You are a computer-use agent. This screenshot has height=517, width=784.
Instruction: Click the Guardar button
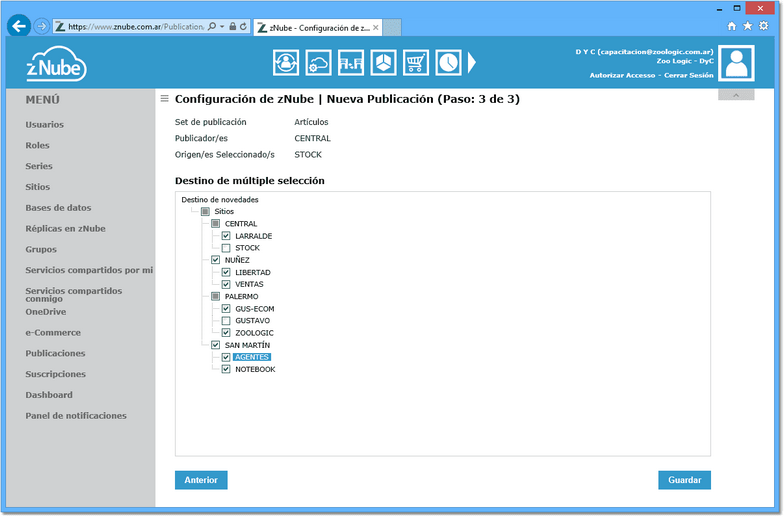click(x=684, y=480)
